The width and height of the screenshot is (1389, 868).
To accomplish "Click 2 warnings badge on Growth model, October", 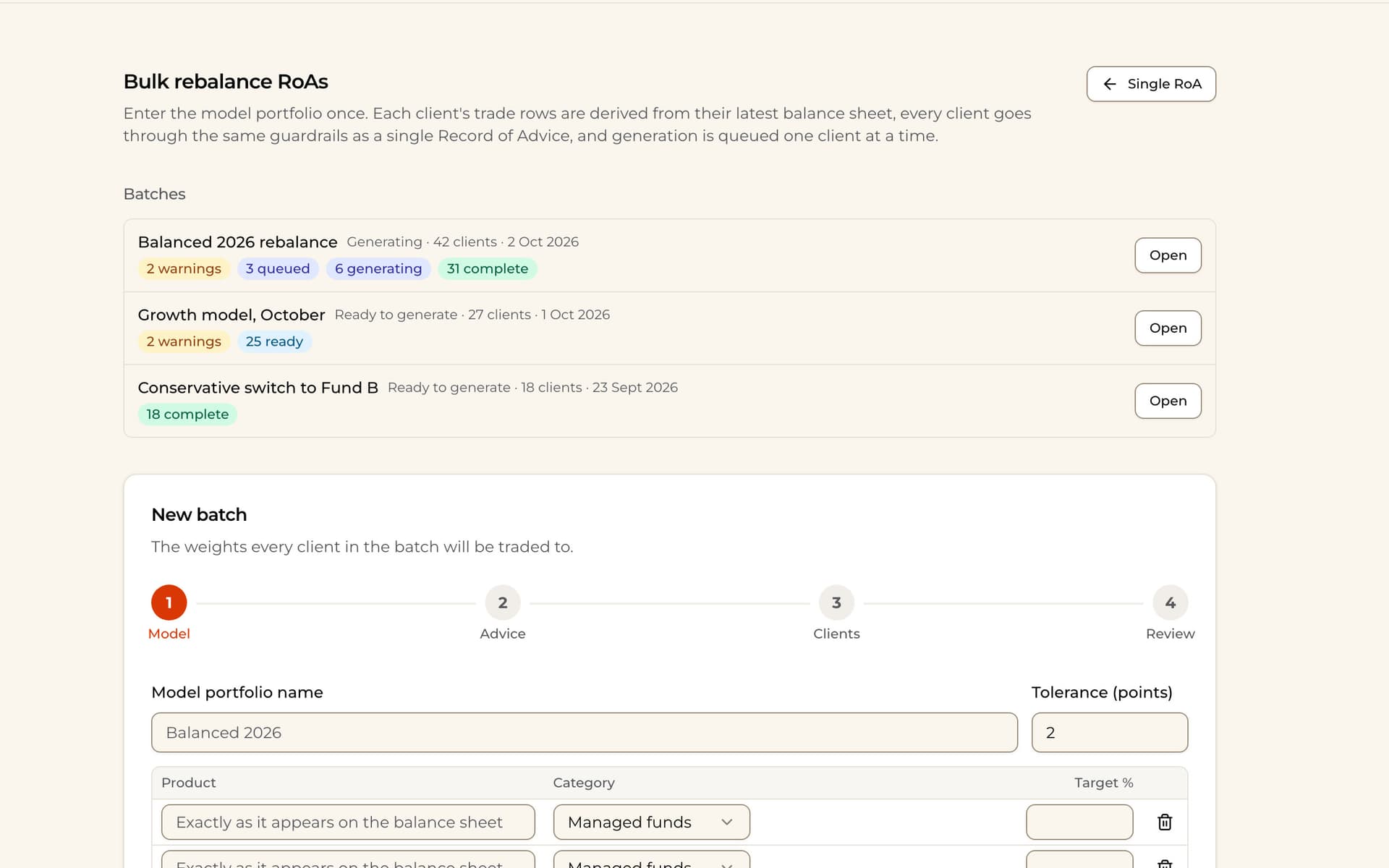I will pos(184,341).
